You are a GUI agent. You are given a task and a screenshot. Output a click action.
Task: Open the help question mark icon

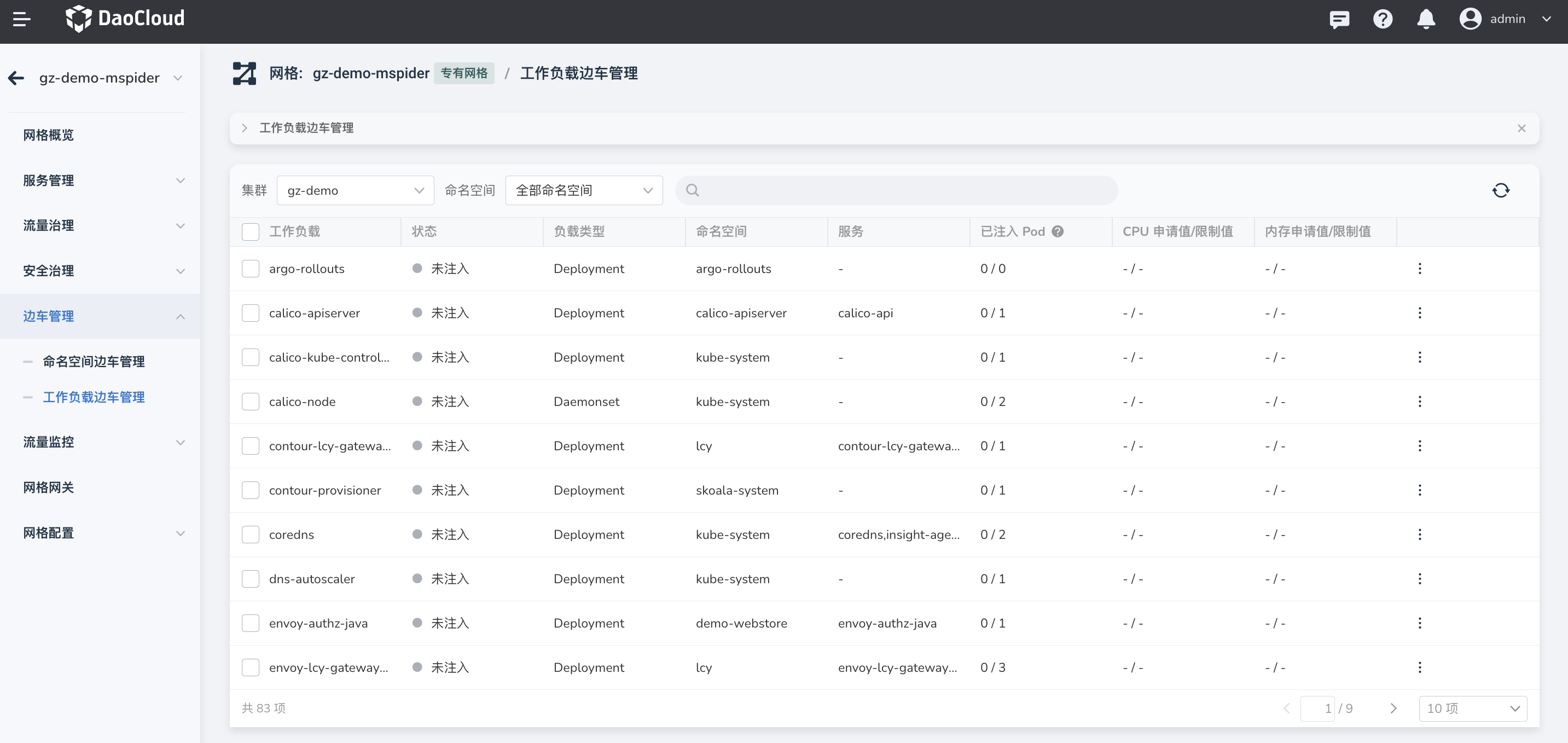coord(1383,20)
